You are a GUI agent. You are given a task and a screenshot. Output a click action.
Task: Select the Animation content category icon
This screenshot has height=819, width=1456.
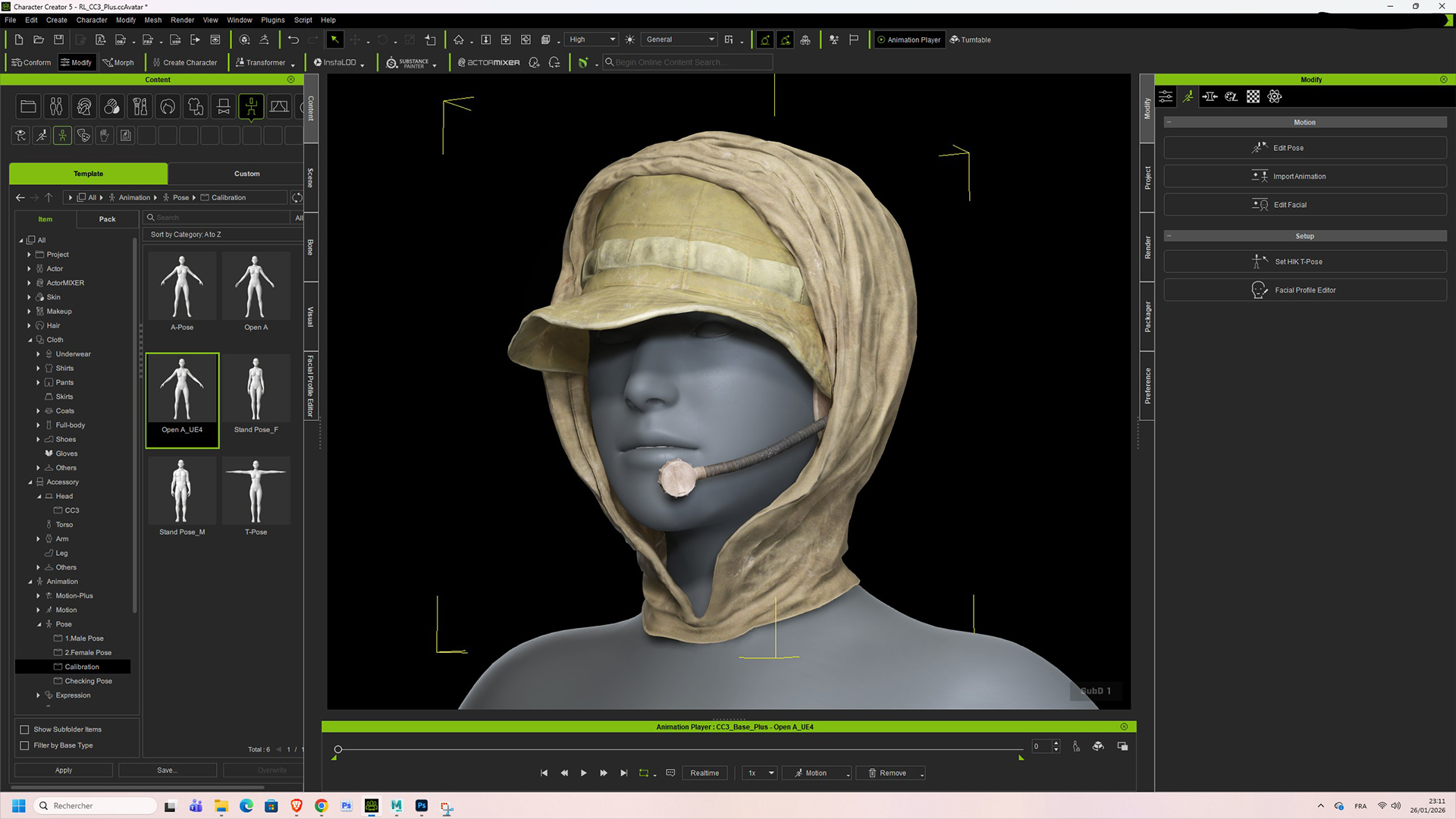[251, 107]
